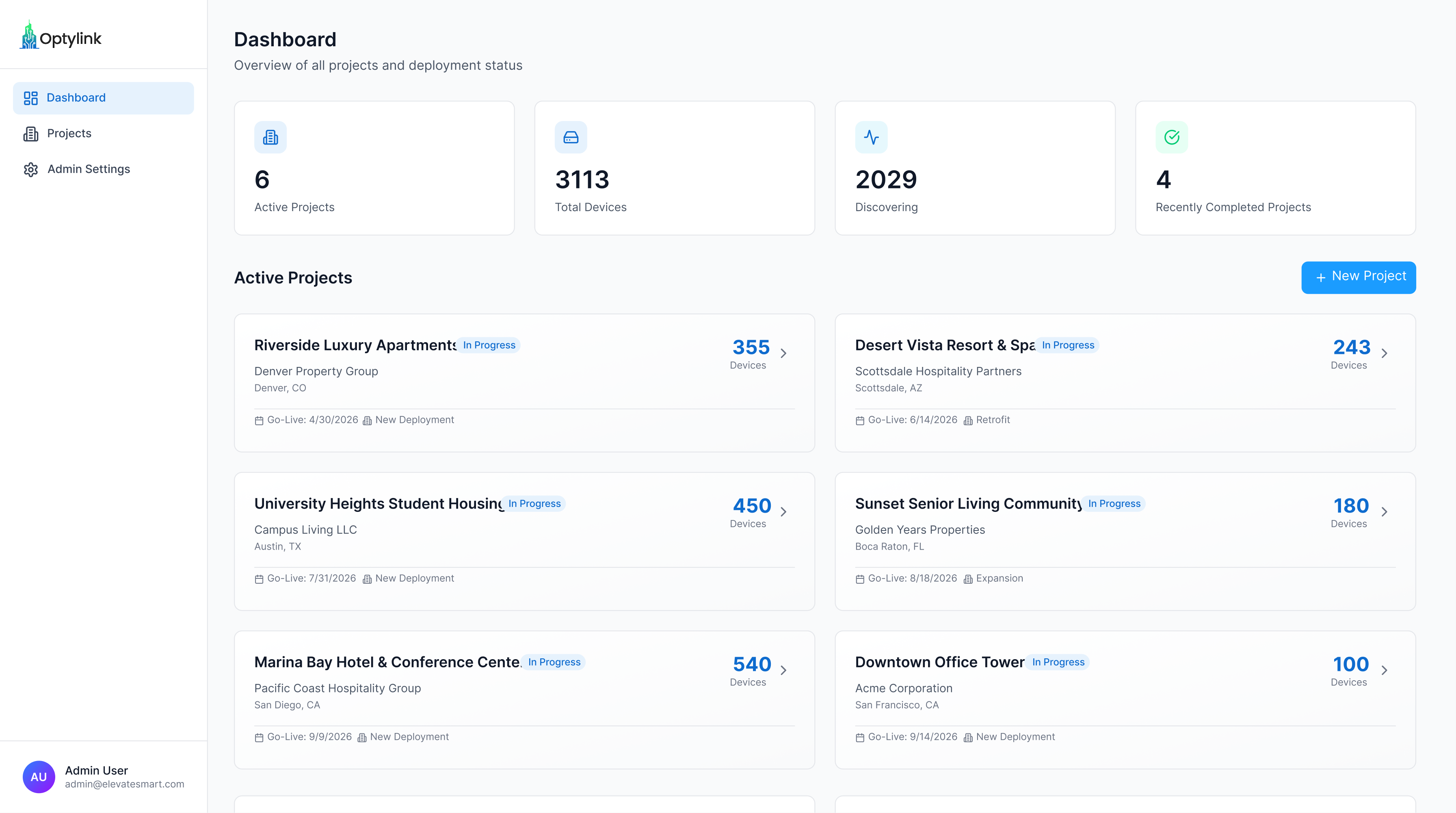Go to Dashboard in sidebar

click(x=104, y=98)
